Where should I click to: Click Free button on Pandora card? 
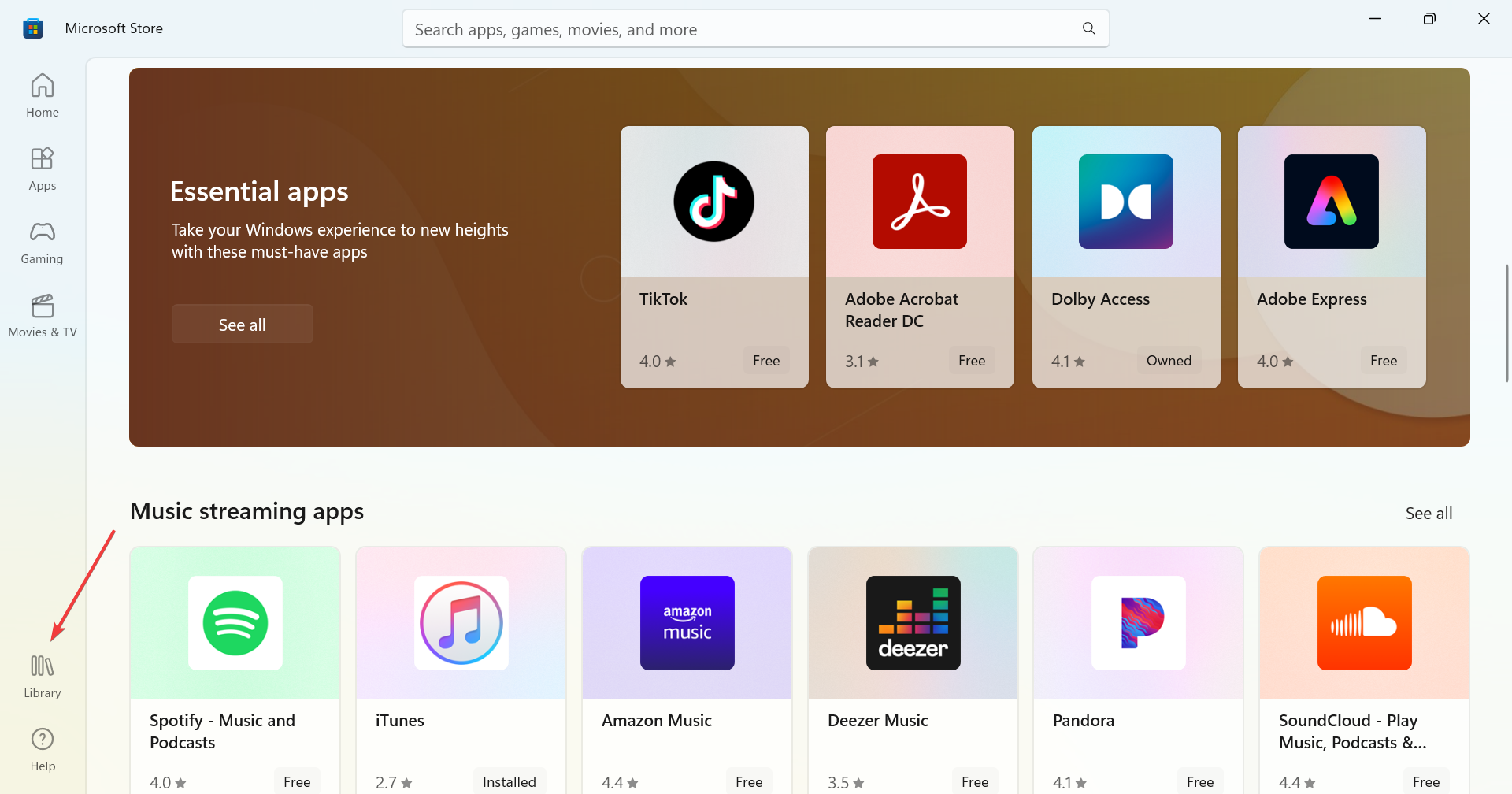click(1200, 781)
